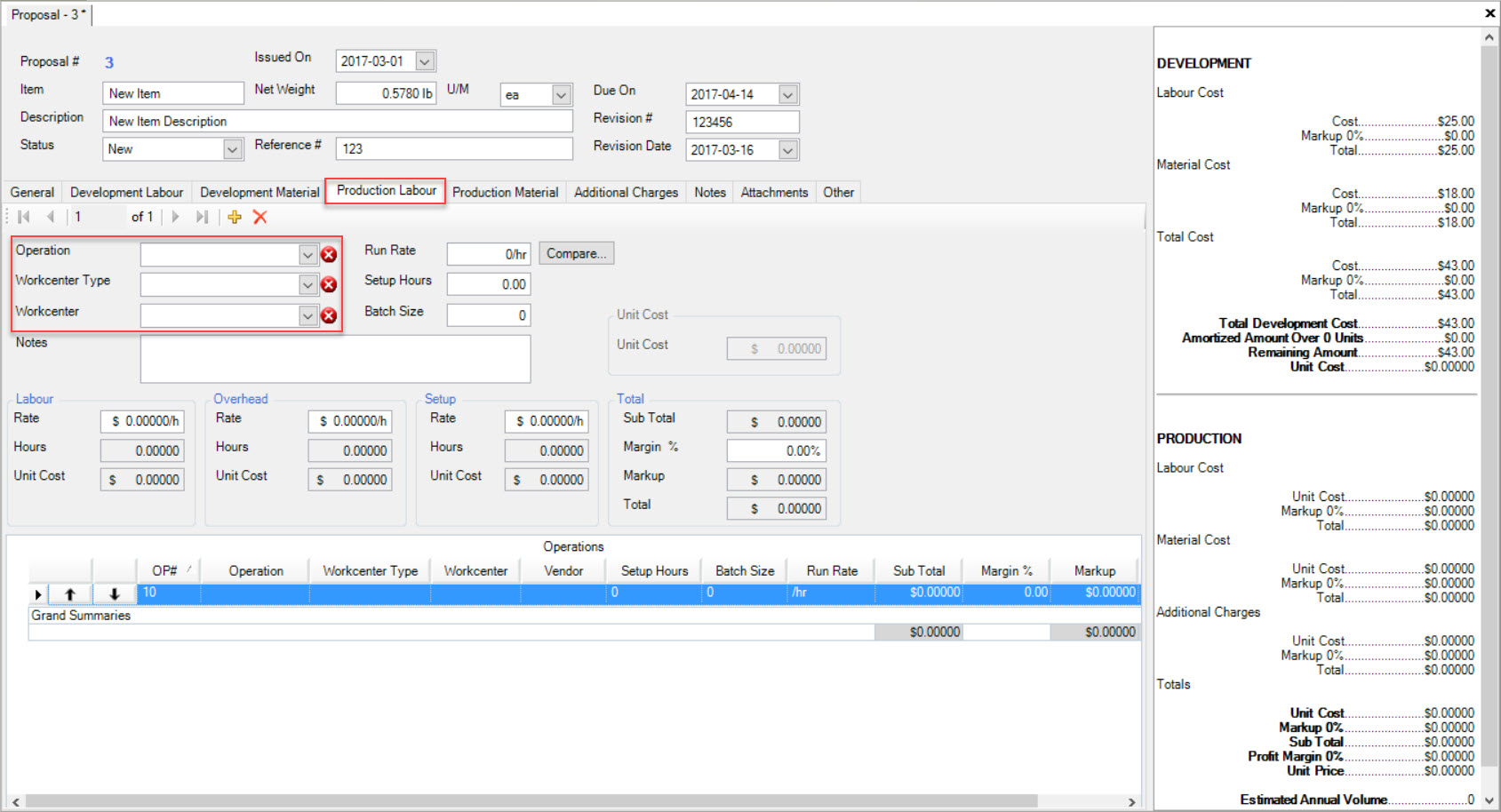Clear the Workcenter field red icon

click(329, 316)
